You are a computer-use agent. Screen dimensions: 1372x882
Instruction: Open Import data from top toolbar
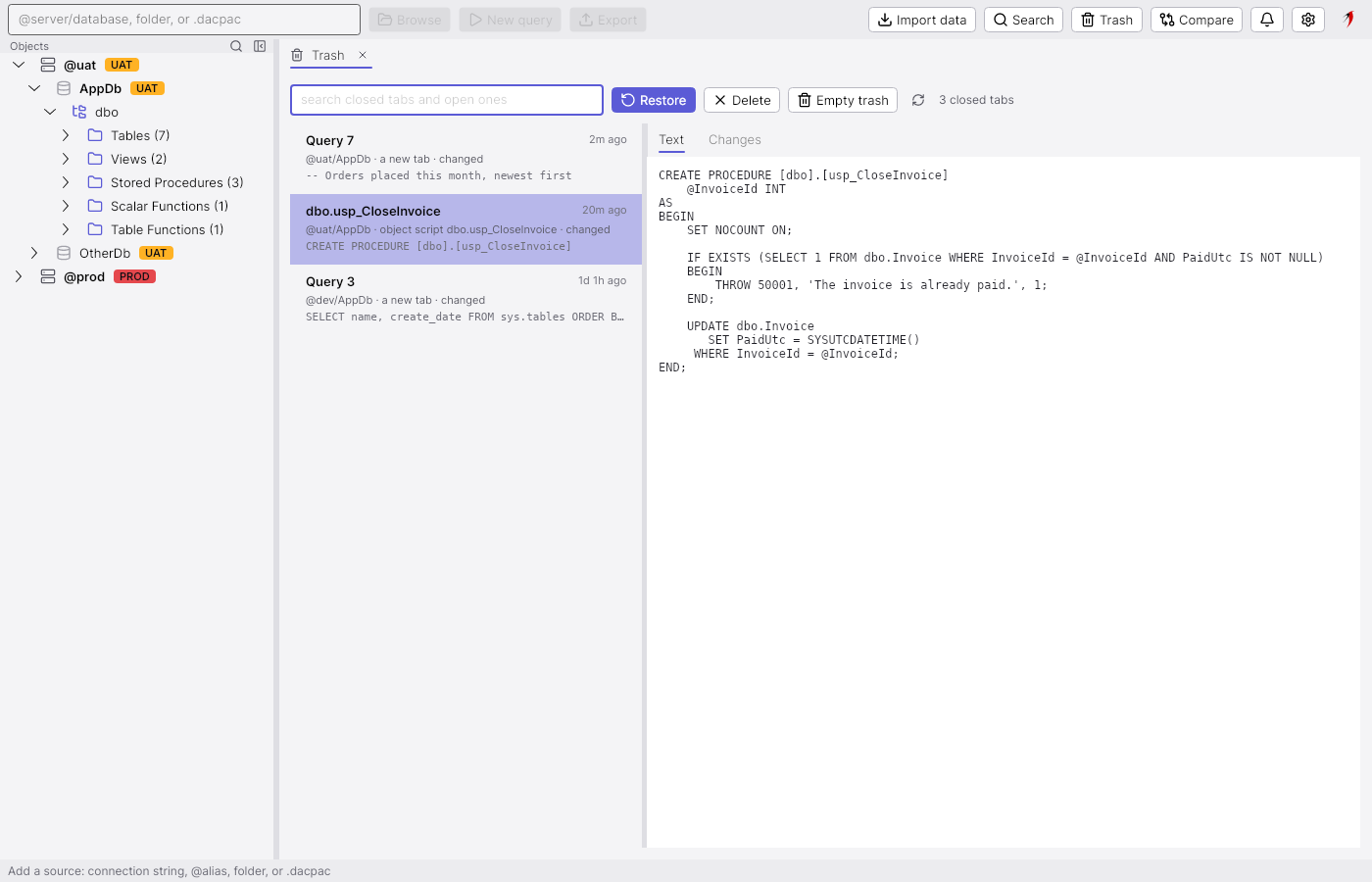pyautogui.click(x=922, y=20)
